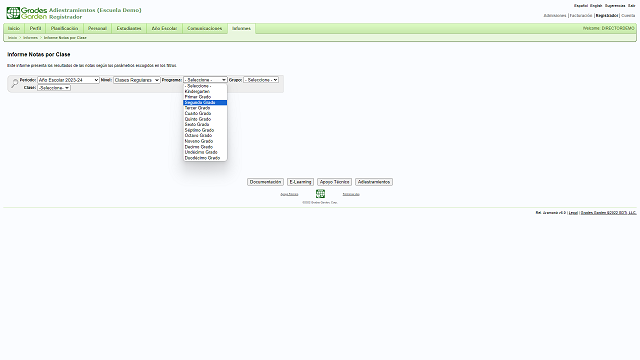
Task: Choose the '- Seleccione -' option in list
Action: tap(205, 86)
